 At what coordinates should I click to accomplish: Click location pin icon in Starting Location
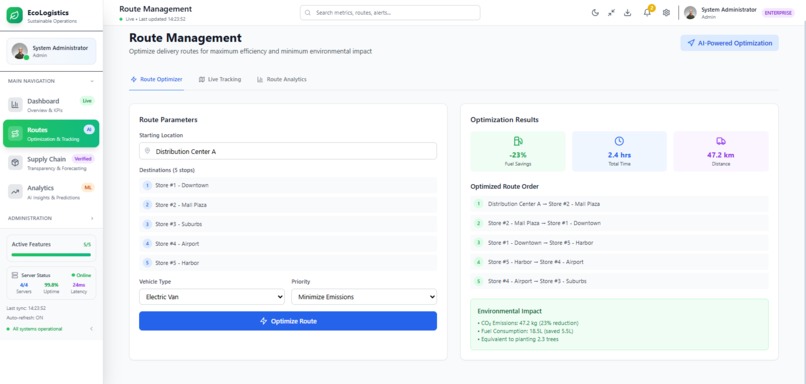pyautogui.click(x=148, y=151)
